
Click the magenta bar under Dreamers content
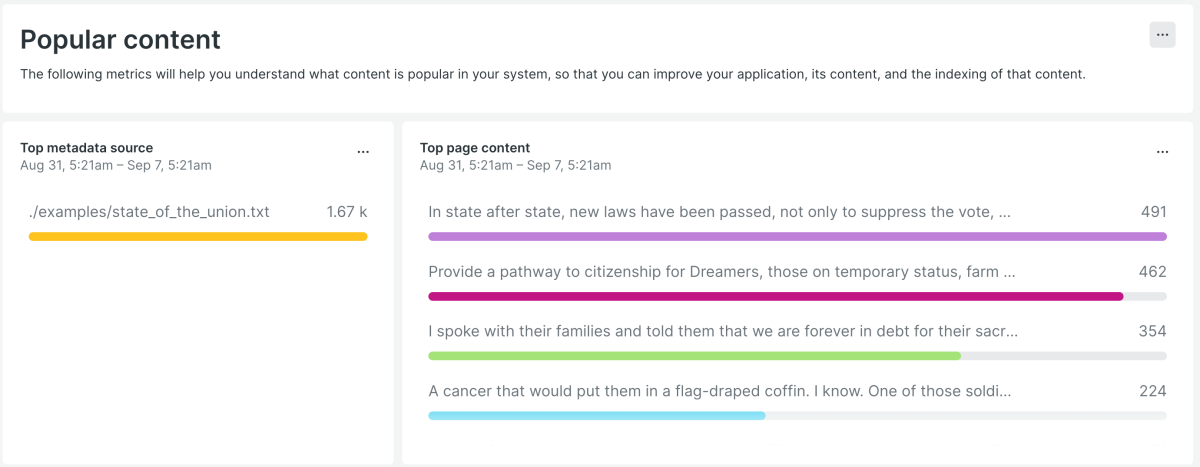coord(775,296)
